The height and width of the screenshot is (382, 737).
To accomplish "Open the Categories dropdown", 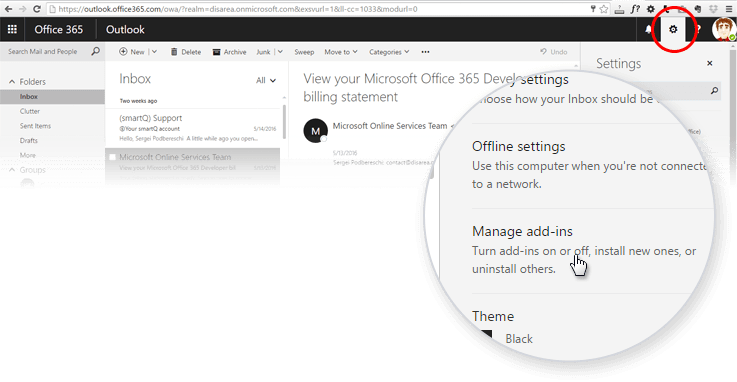I will [x=389, y=52].
